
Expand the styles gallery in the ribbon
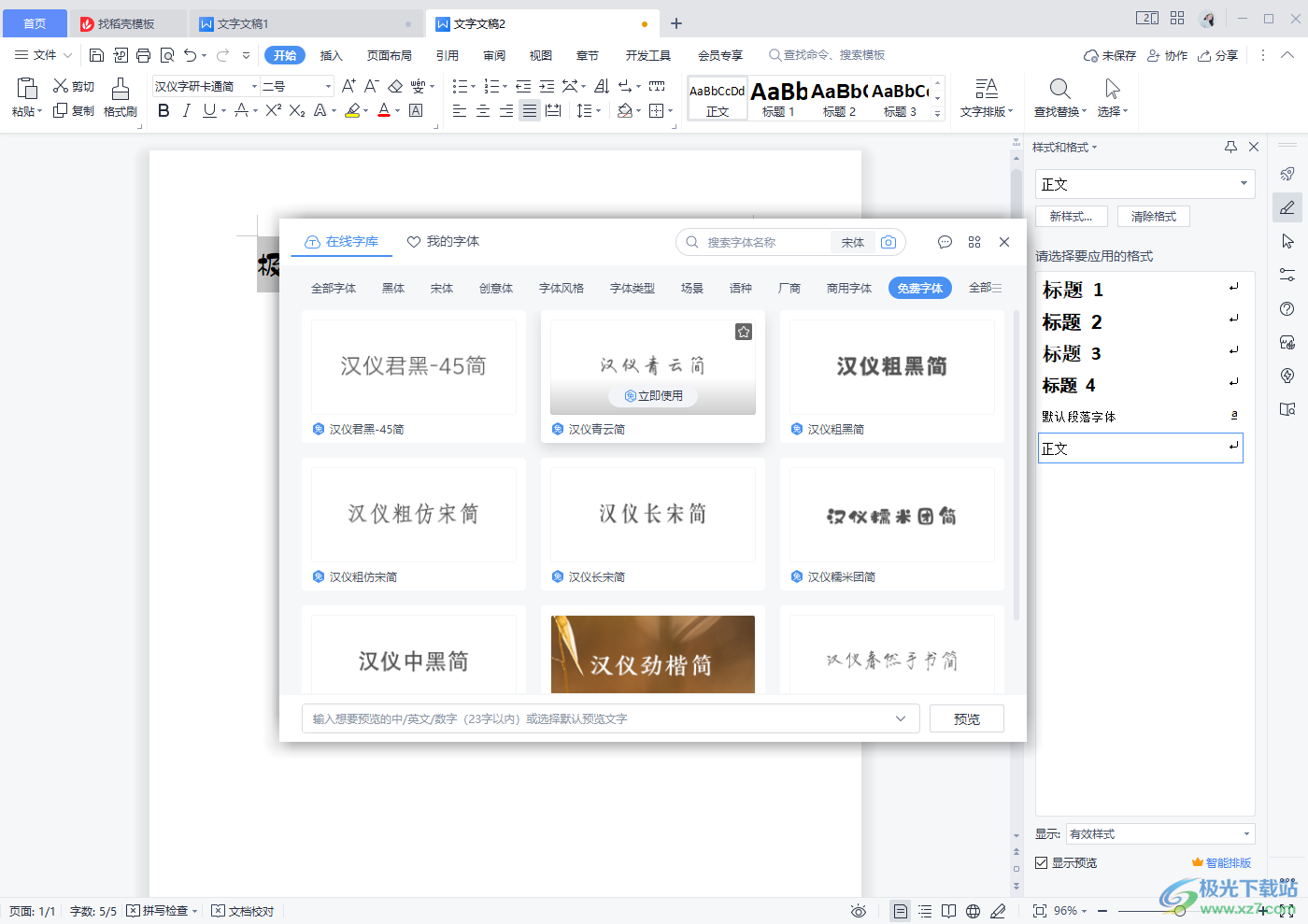[x=938, y=114]
